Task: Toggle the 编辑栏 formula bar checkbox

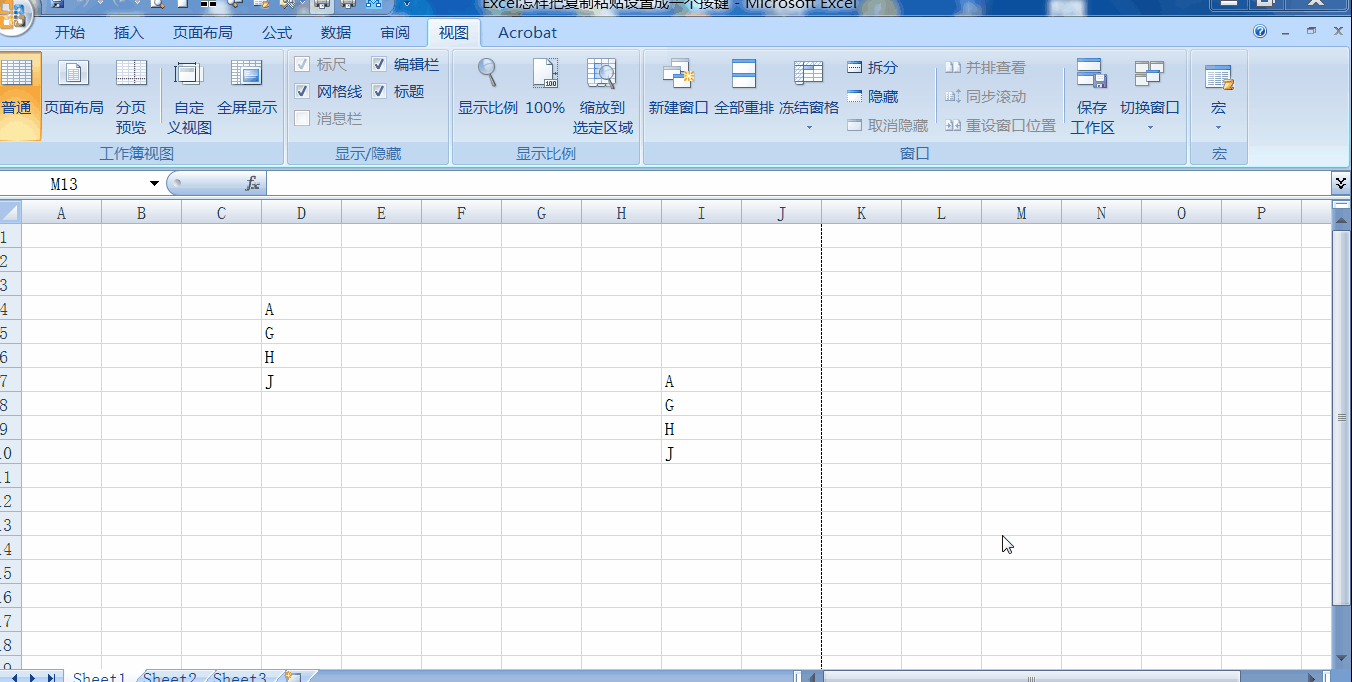Action: click(x=379, y=64)
